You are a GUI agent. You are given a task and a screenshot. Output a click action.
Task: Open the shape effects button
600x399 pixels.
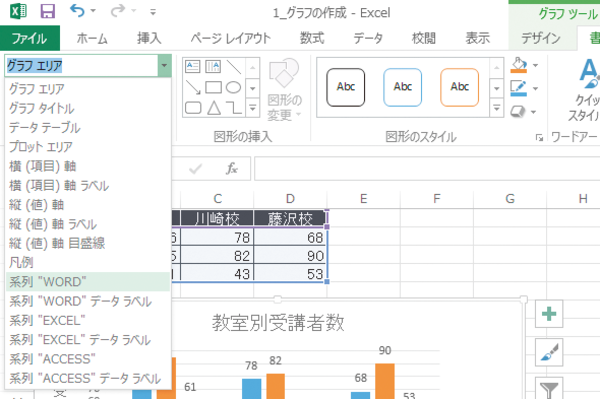518,112
